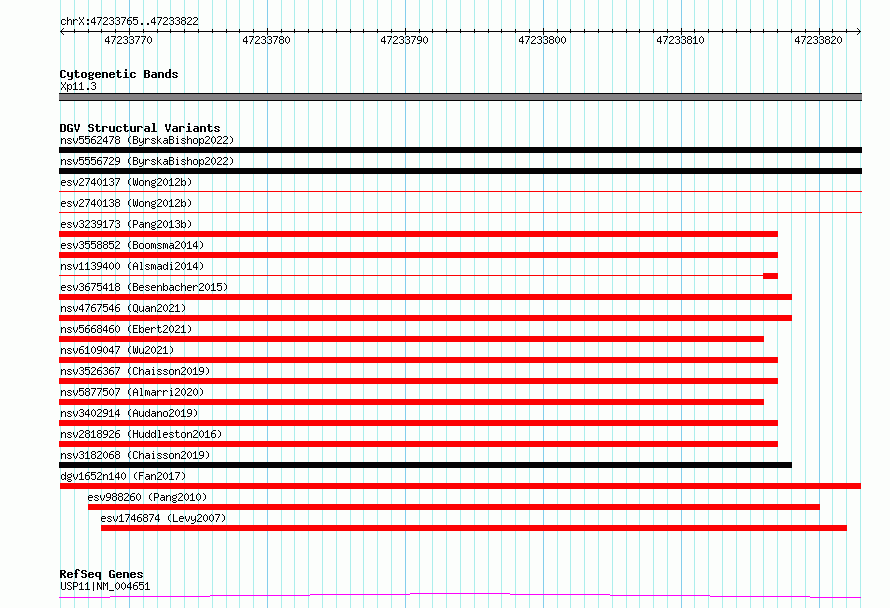Click ruler tick label 47233780
The image size is (890, 608).
[266, 40]
